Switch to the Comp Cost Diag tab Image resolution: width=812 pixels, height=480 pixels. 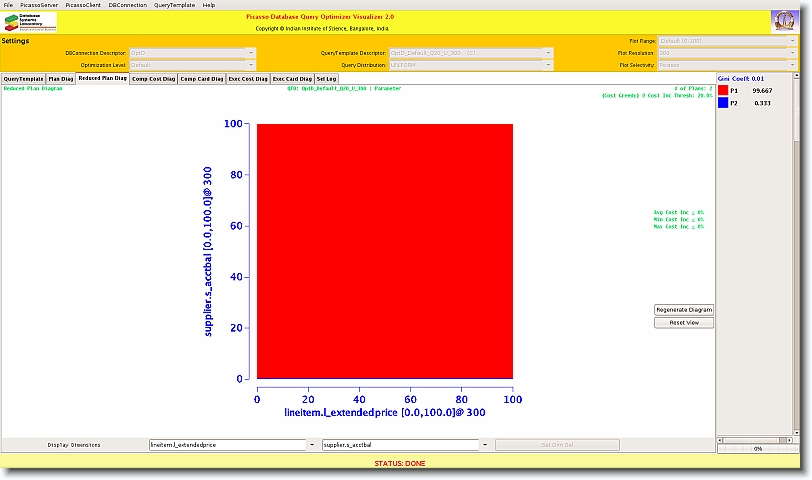153,78
